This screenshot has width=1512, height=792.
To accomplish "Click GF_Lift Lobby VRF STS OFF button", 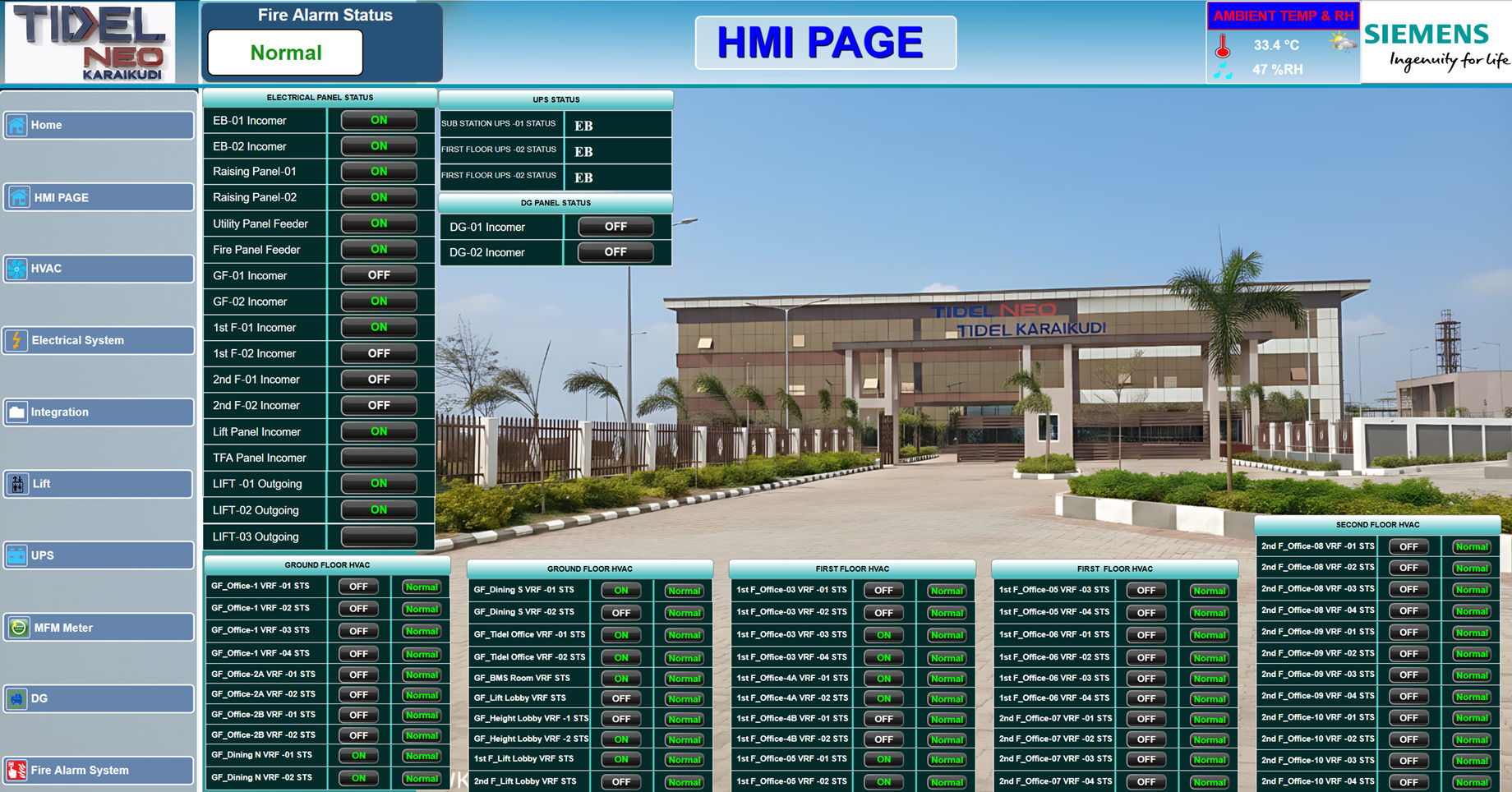I will point(621,698).
